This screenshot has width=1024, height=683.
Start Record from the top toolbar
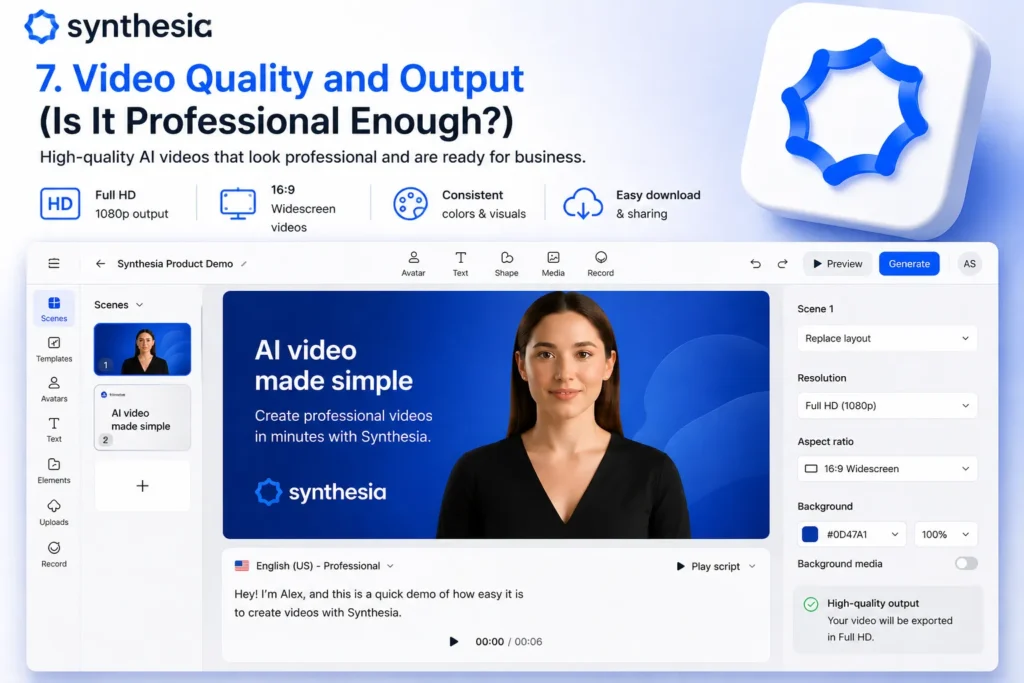click(x=600, y=264)
